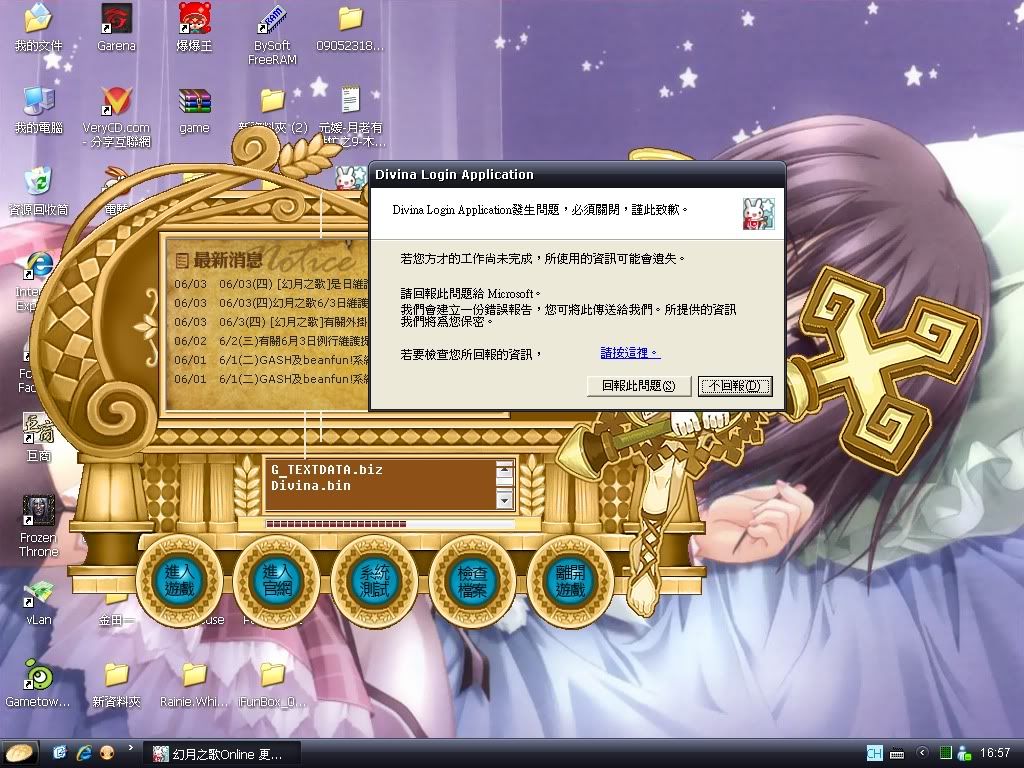The height and width of the screenshot is (768, 1024).
Task: Open the vLan shortcut icon
Action: point(38,601)
